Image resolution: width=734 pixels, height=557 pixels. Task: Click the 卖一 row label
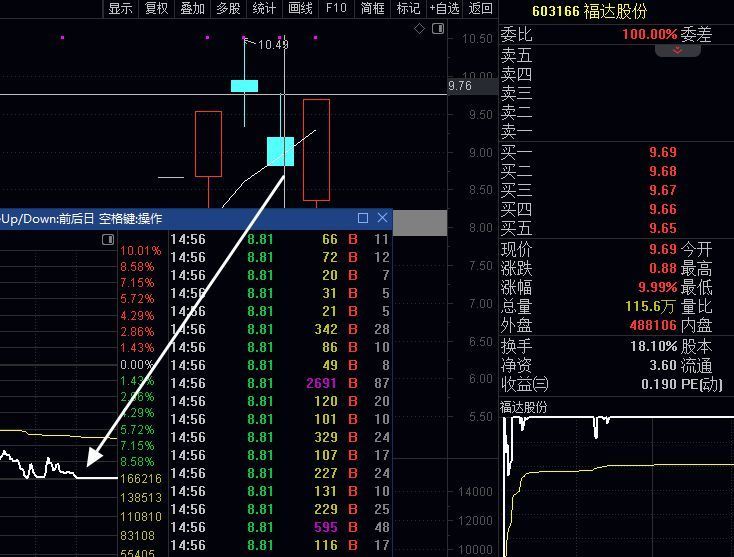pos(516,132)
